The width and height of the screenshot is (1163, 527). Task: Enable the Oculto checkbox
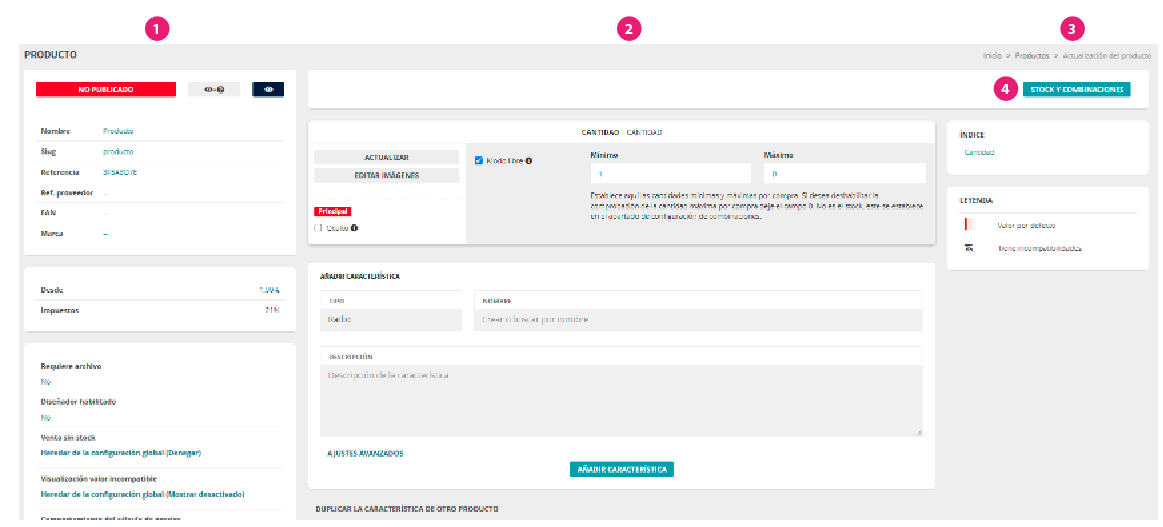pos(318,228)
